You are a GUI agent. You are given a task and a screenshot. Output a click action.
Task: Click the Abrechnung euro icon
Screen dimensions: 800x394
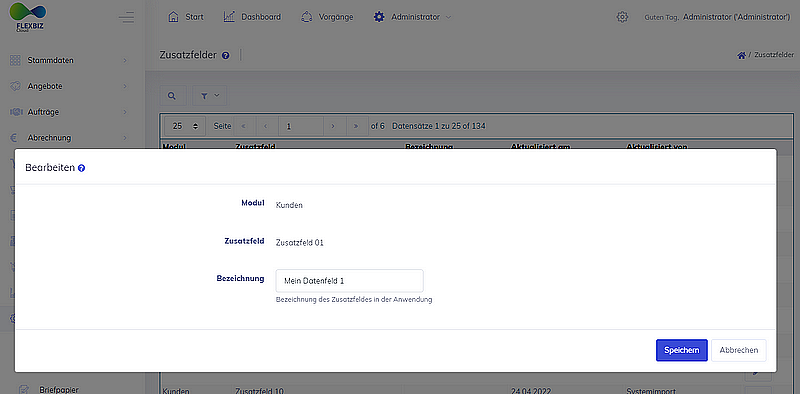pos(15,138)
